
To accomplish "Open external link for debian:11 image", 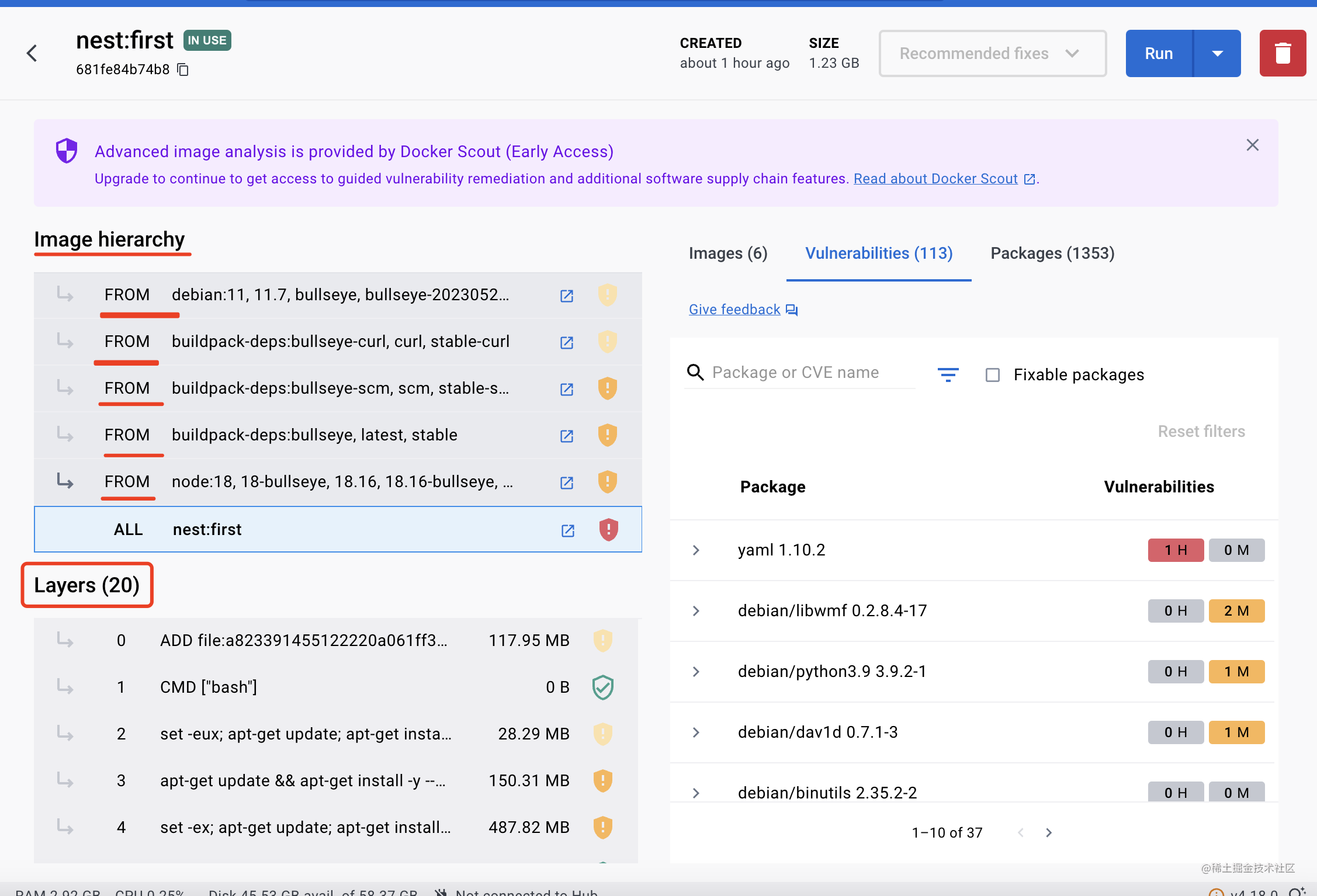I will (566, 296).
